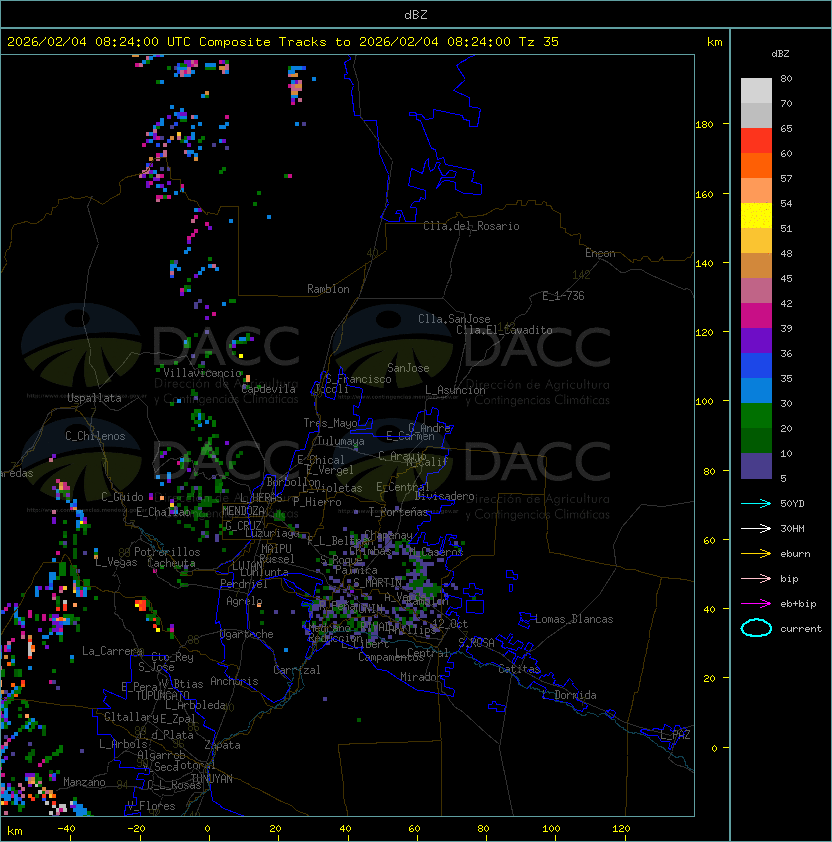Click the 'Mirador' place label
The image size is (832, 842).
tap(422, 677)
